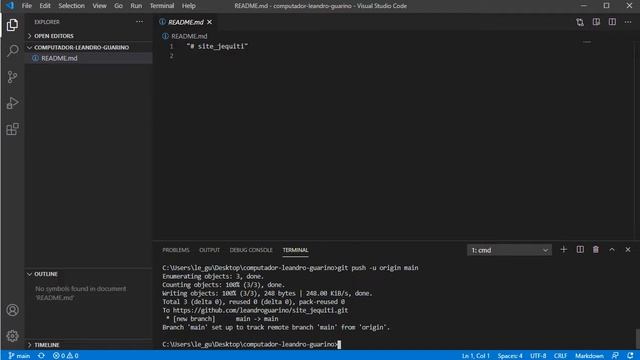
Task: Open the Accounts menu icon
Action: [x=12, y=310]
